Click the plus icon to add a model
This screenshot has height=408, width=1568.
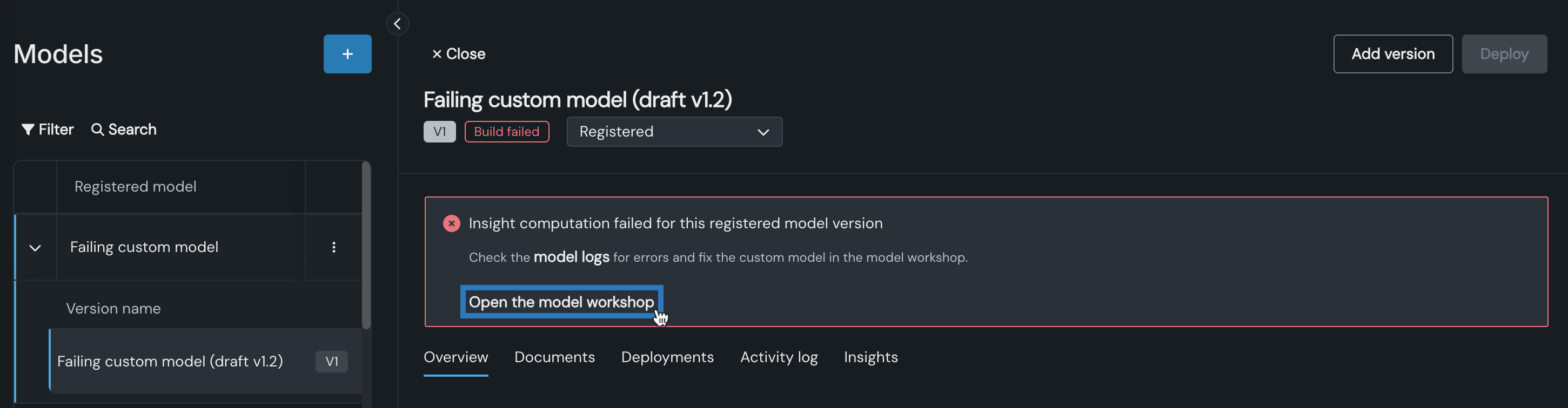347,54
